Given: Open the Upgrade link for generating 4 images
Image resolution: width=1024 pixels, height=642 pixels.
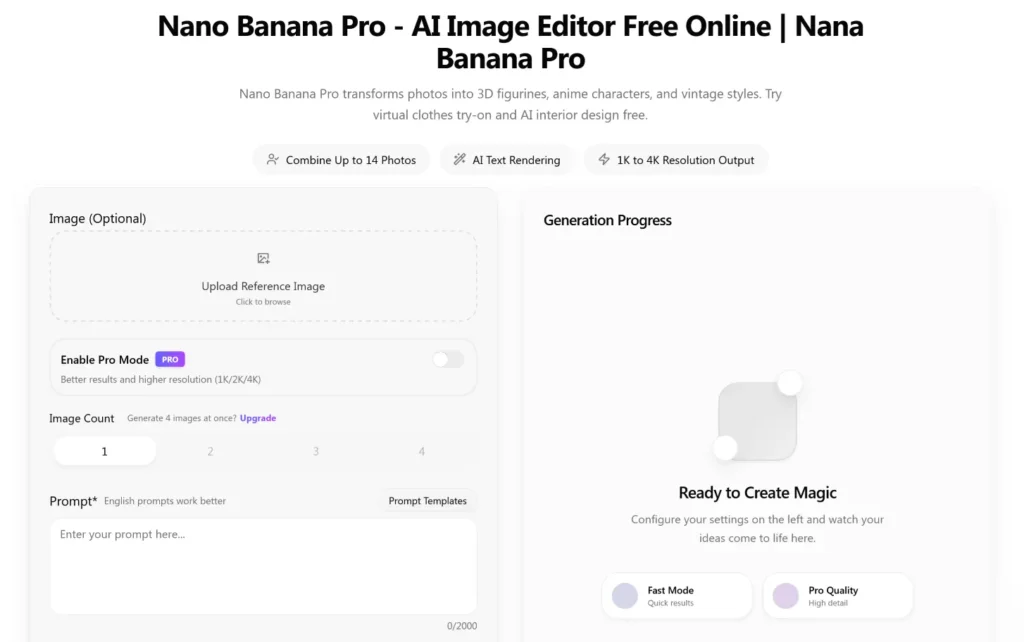Looking at the screenshot, I should tap(257, 417).
